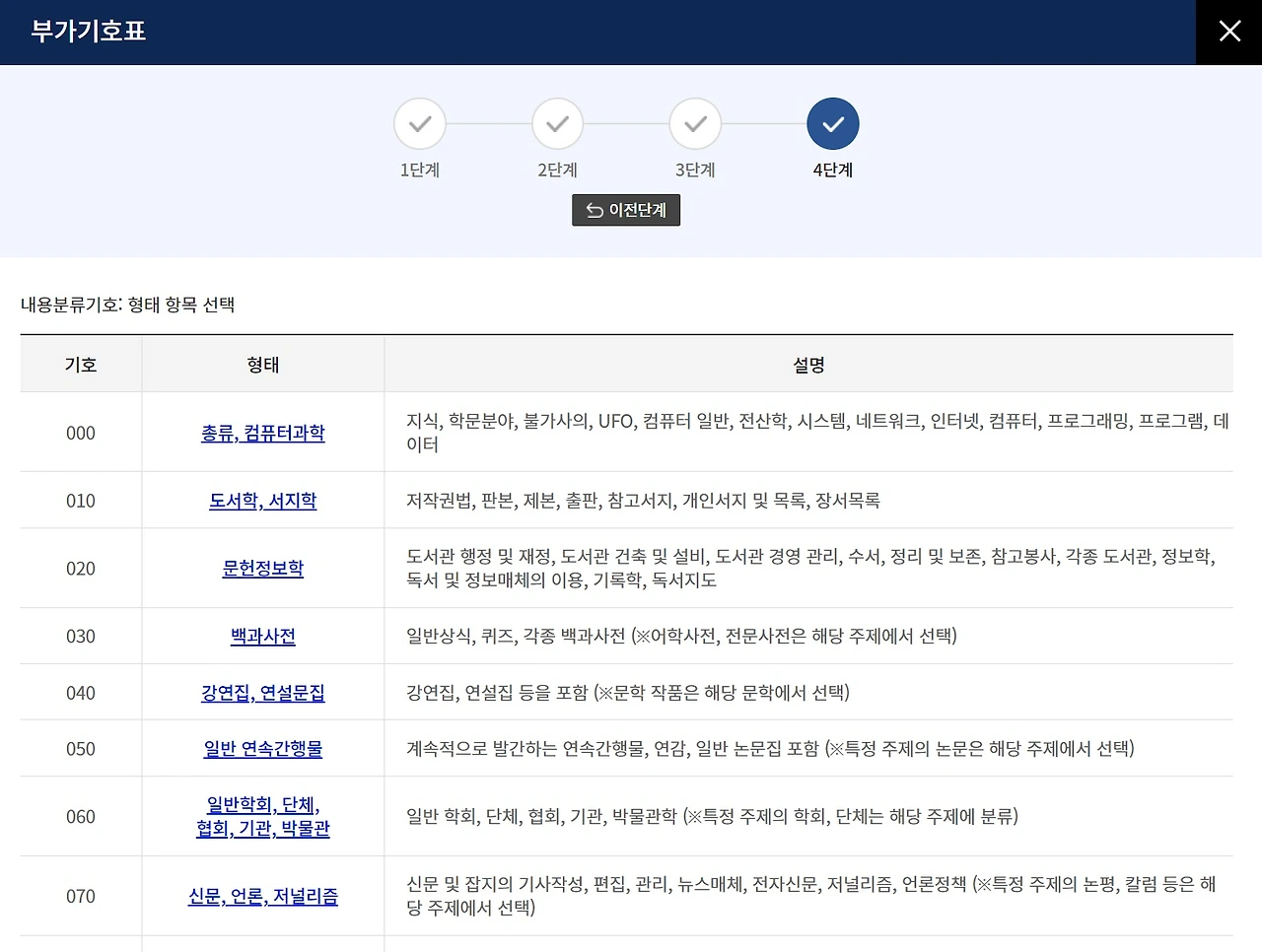
Task: Open the 일반 연속간행물 link
Action: (x=262, y=748)
